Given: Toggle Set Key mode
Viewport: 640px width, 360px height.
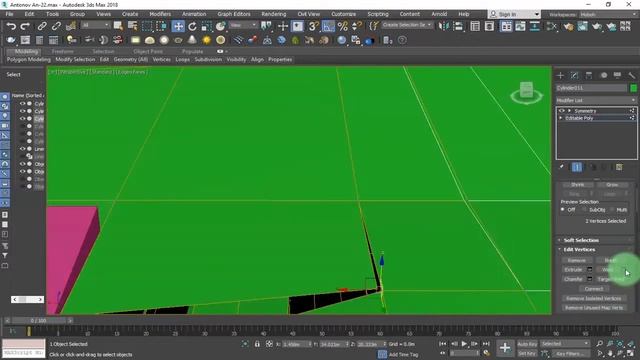Looking at the screenshot, I should (x=527, y=353).
